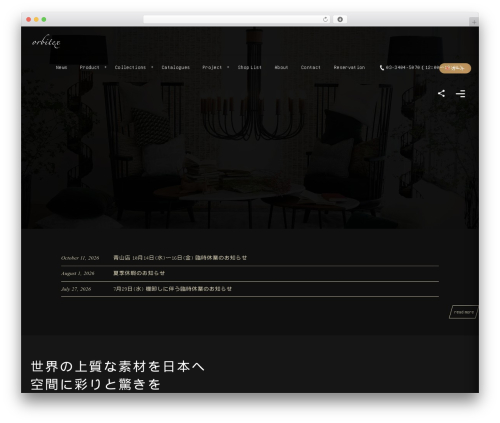The height and width of the screenshot is (423, 500).
Task: Open the October 11, 2026 news headline
Action: [x=180, y=258]
